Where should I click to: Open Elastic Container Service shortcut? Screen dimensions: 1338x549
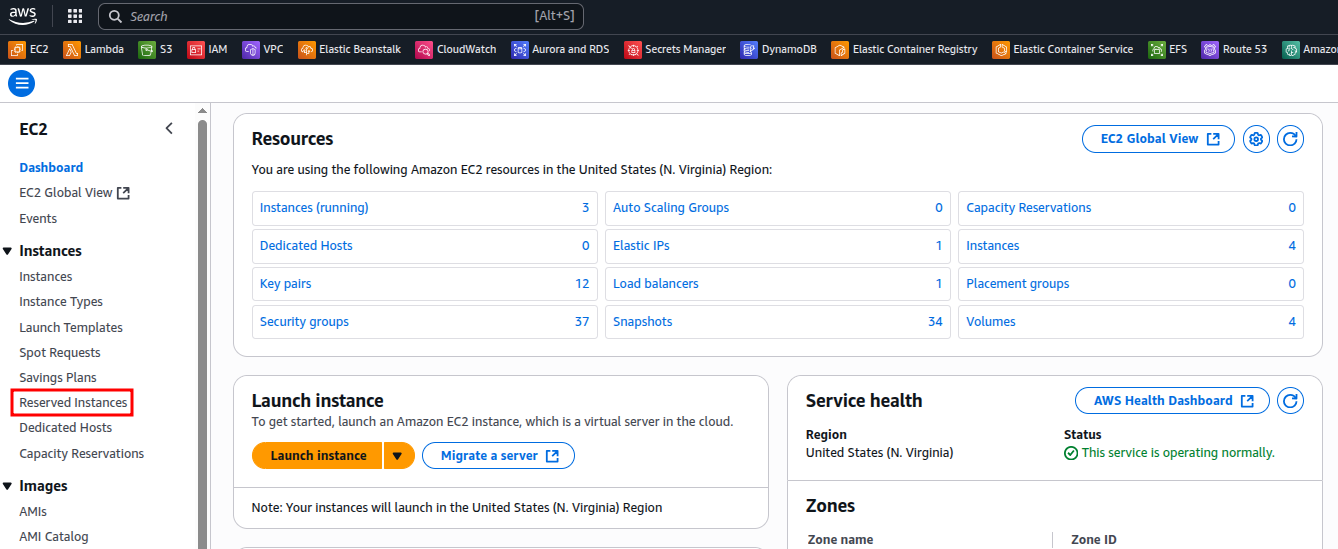(1063, 49)
